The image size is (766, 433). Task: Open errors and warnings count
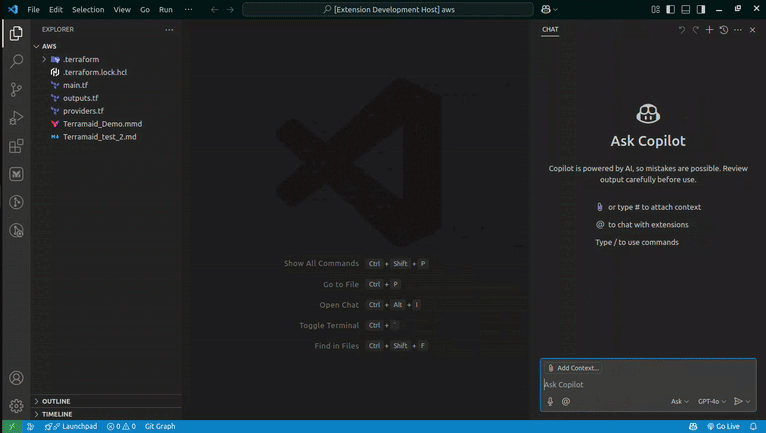click(x=121, y=426)
